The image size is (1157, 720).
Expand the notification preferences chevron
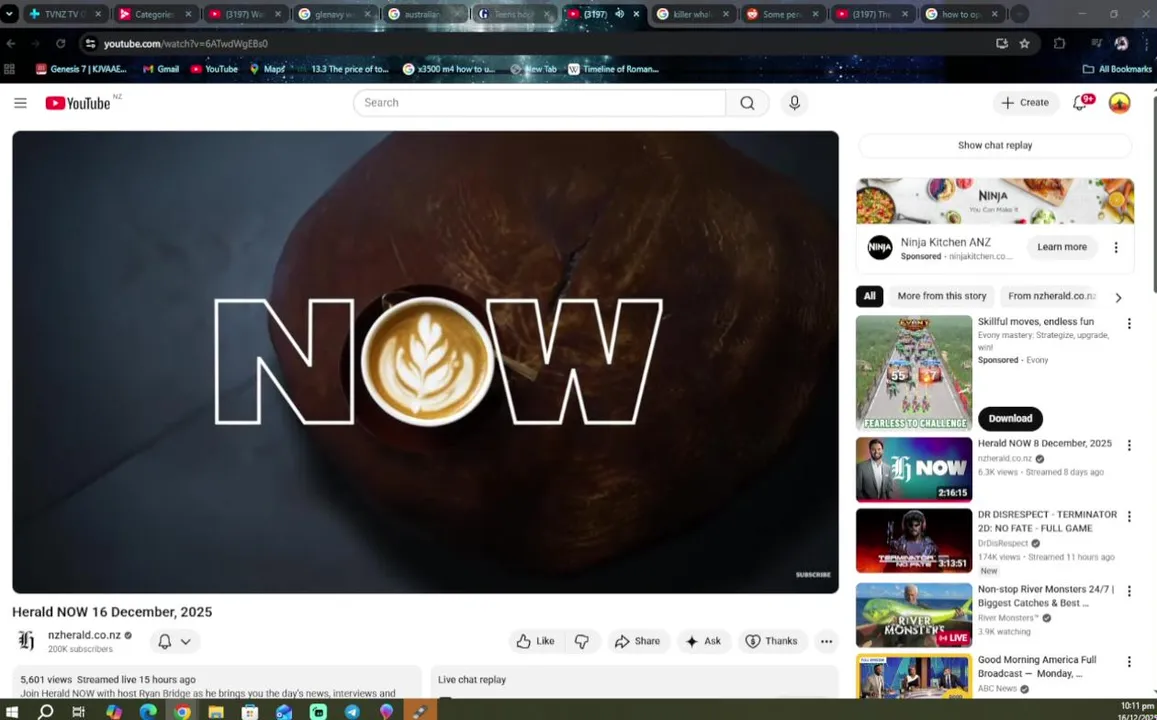[x=186, y=641]
